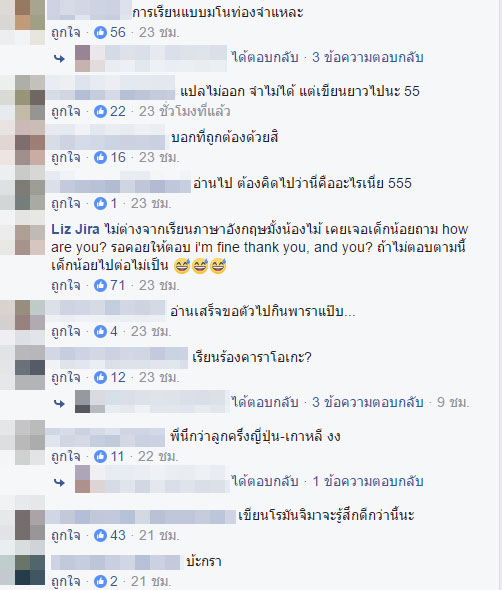This screenshot has height=590, width=502.
Task: Toggle ถูกใจ on Liz Jira's comment
Action: point(66,286)
